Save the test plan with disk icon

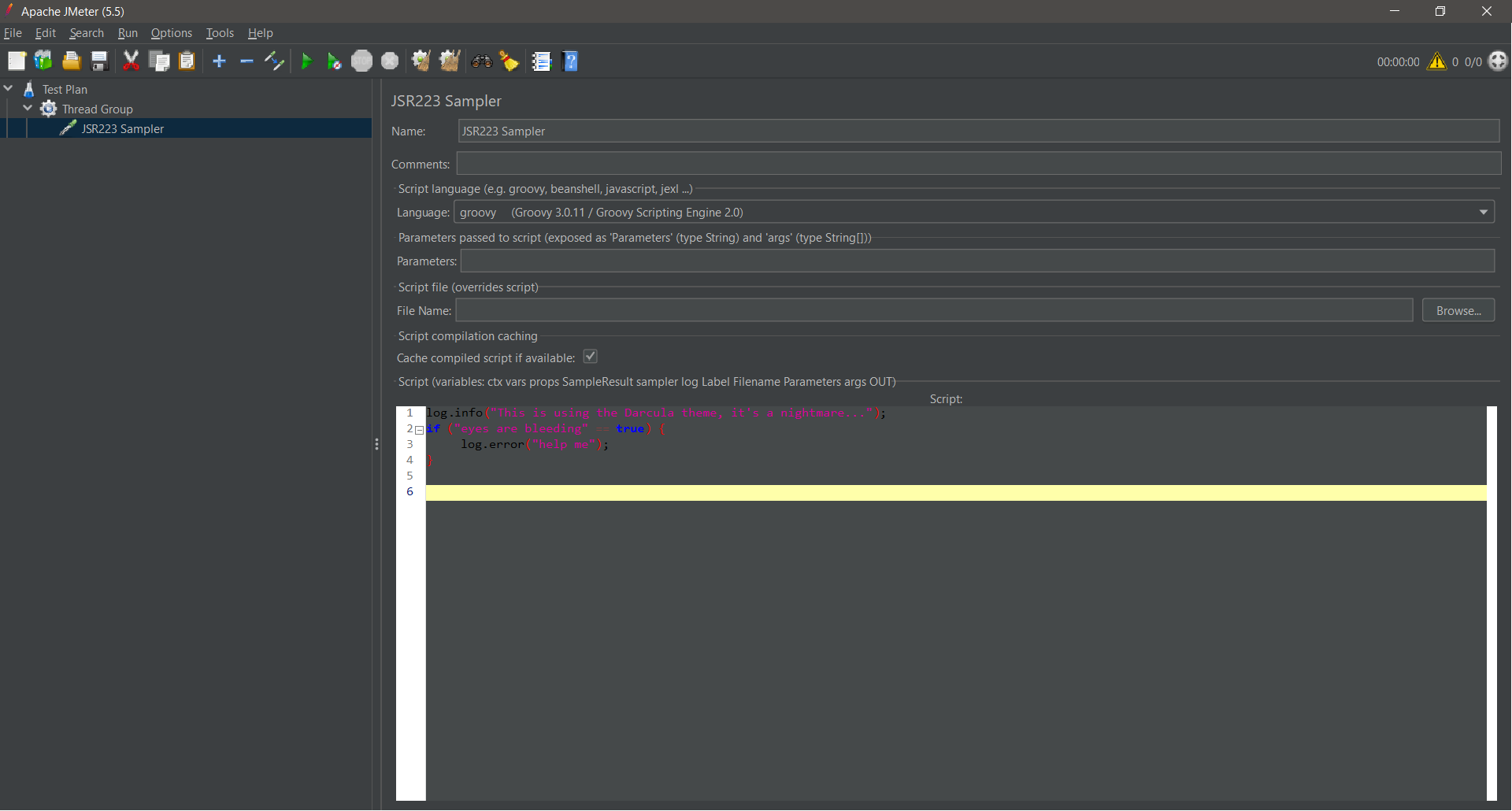click(99, 61)
